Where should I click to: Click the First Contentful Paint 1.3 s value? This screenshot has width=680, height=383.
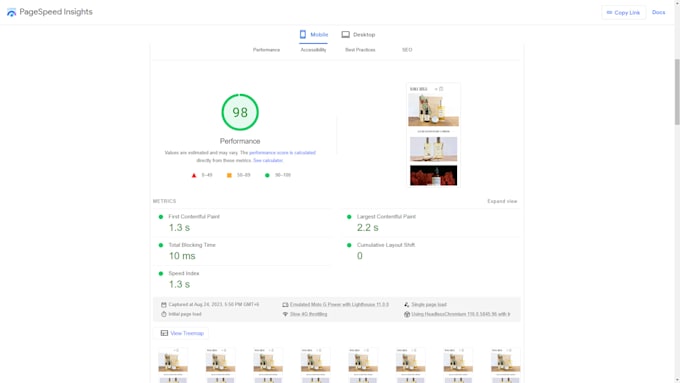point(180,228)
